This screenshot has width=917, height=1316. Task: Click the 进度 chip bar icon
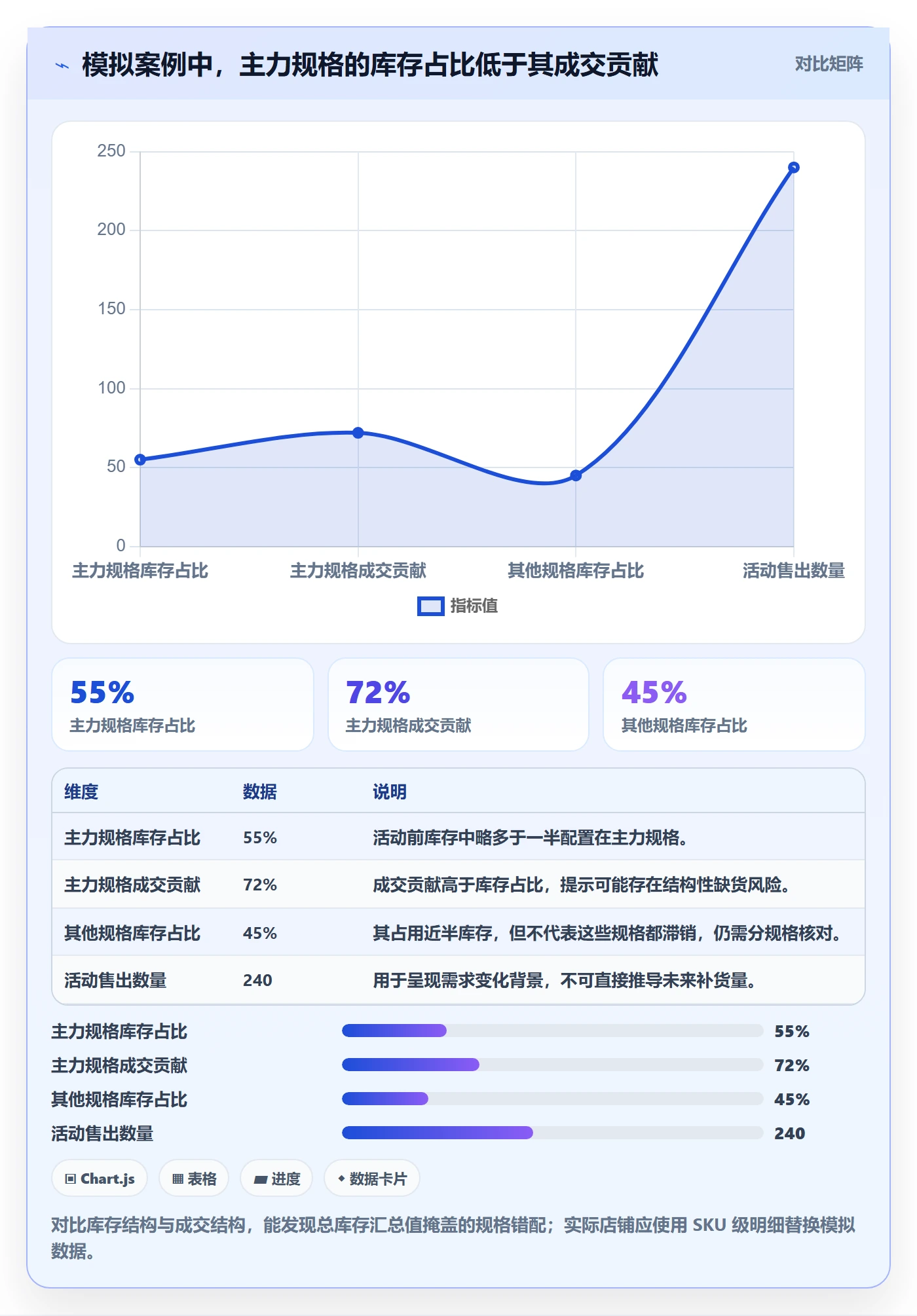(261, 1180)
